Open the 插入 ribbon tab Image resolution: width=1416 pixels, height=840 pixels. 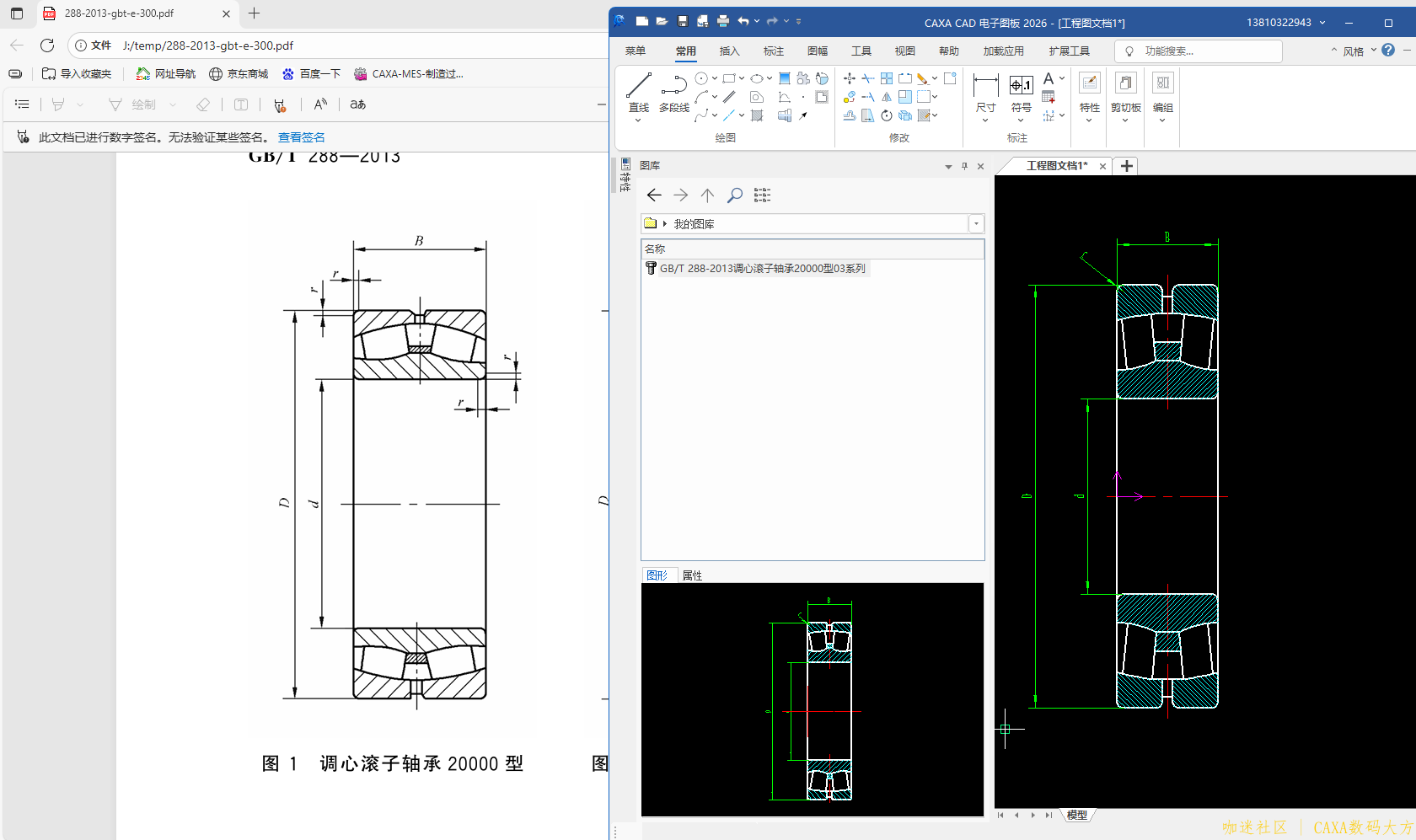[729, 51]
